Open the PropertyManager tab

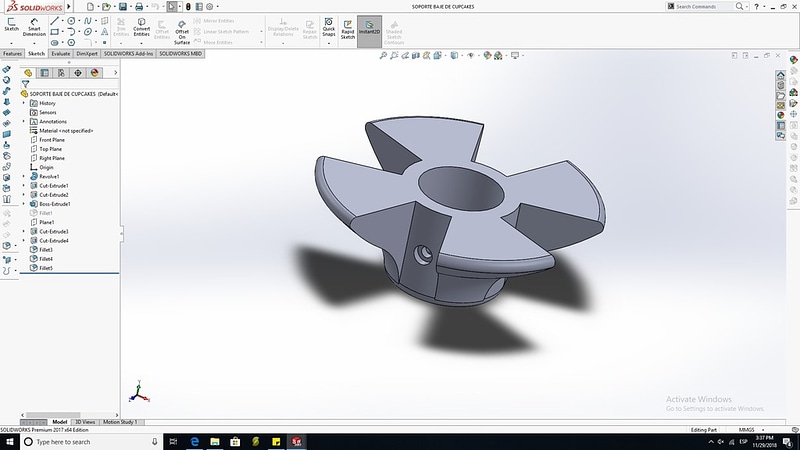pos(45,73)
